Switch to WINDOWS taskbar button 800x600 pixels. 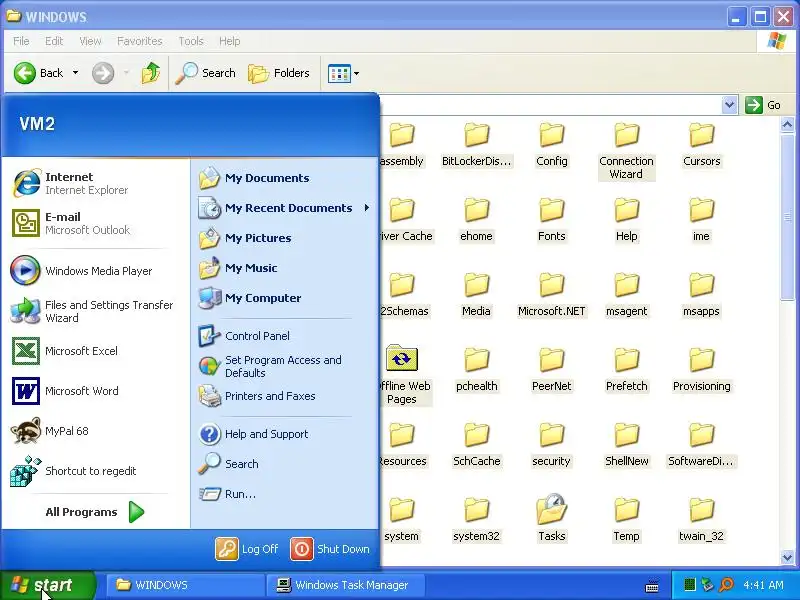[186, 585]
